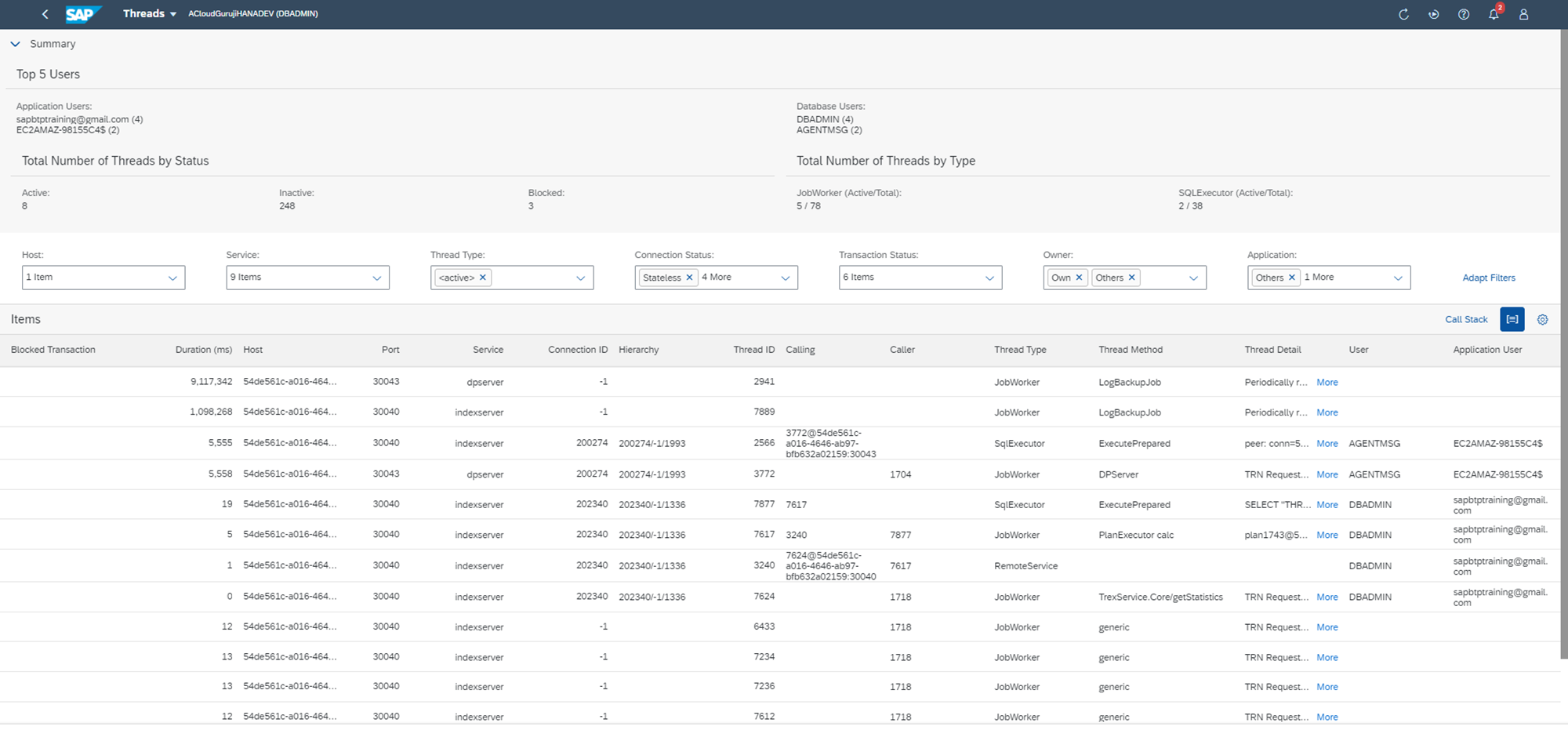Open notifications bell with badge
Image resolution: width=1568 pixels, height=730 pixels.
tap(1494, 14)
